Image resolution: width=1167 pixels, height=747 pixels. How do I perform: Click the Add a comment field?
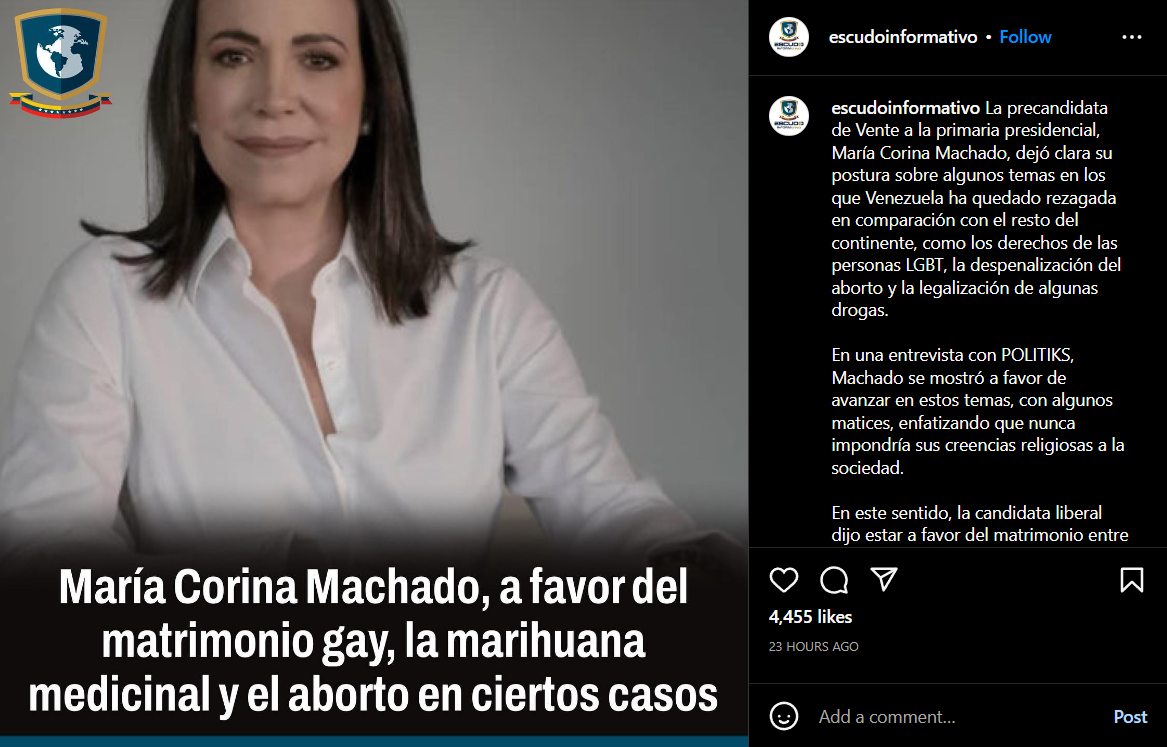click(x=960, y=716)
